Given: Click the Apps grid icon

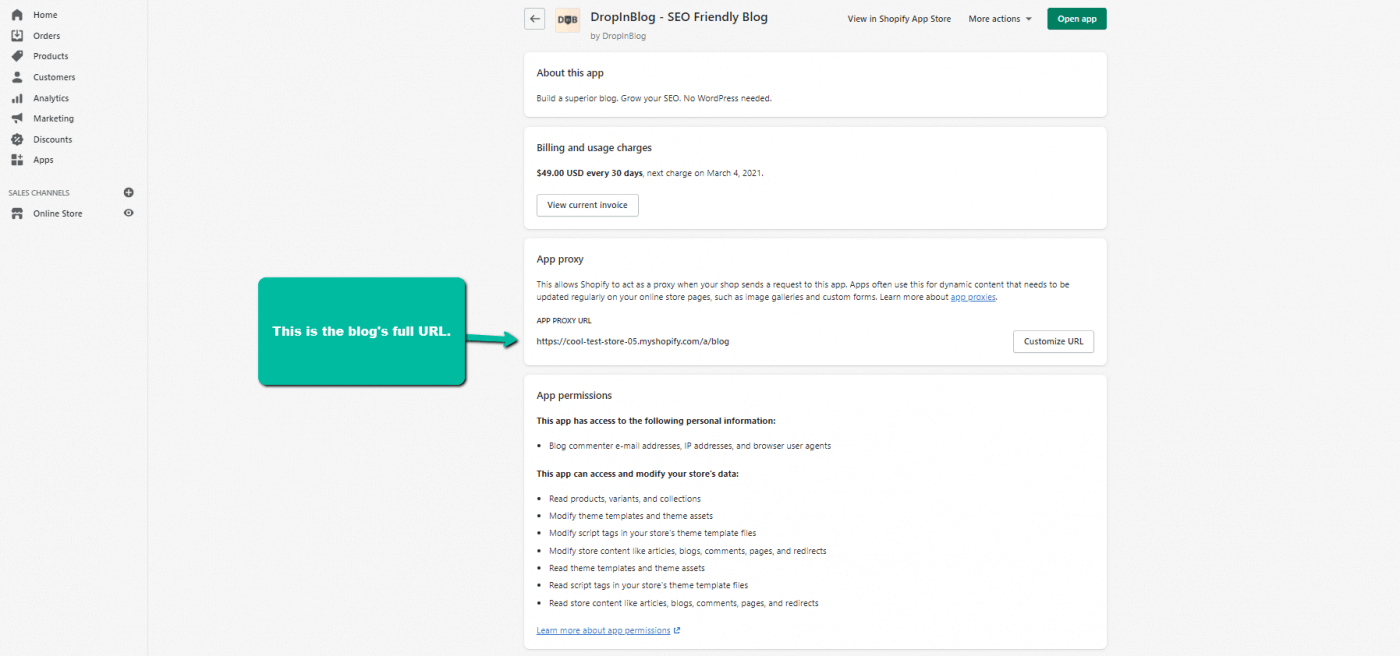Looking at the screenshot, I should (17, 160).
